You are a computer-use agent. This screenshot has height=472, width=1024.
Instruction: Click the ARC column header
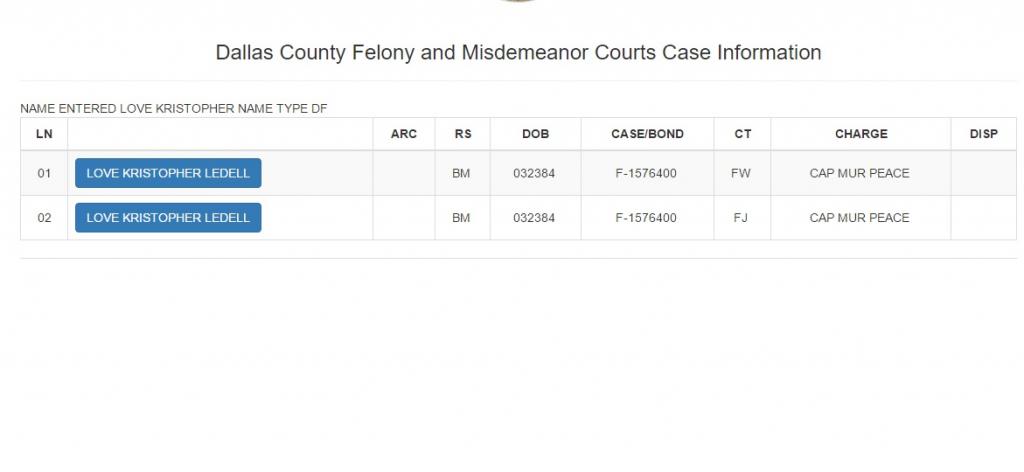[403, 134]
